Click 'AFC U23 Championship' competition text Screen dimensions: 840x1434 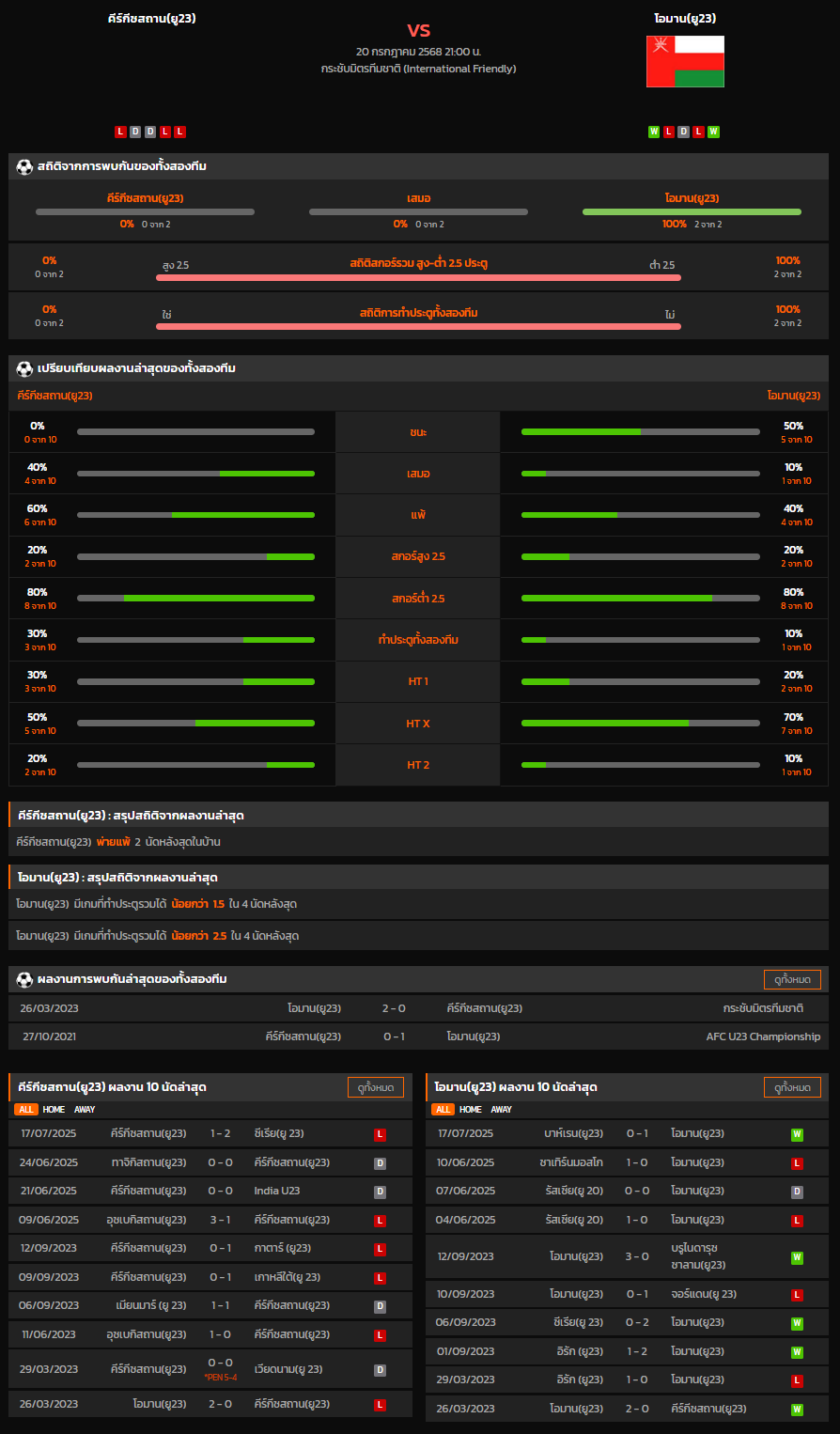[763, 1037]
